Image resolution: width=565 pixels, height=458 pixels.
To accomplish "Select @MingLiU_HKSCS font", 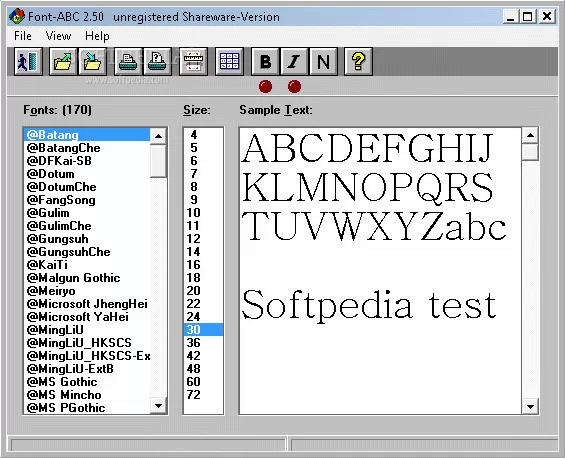I will click(x=87, y=342).
